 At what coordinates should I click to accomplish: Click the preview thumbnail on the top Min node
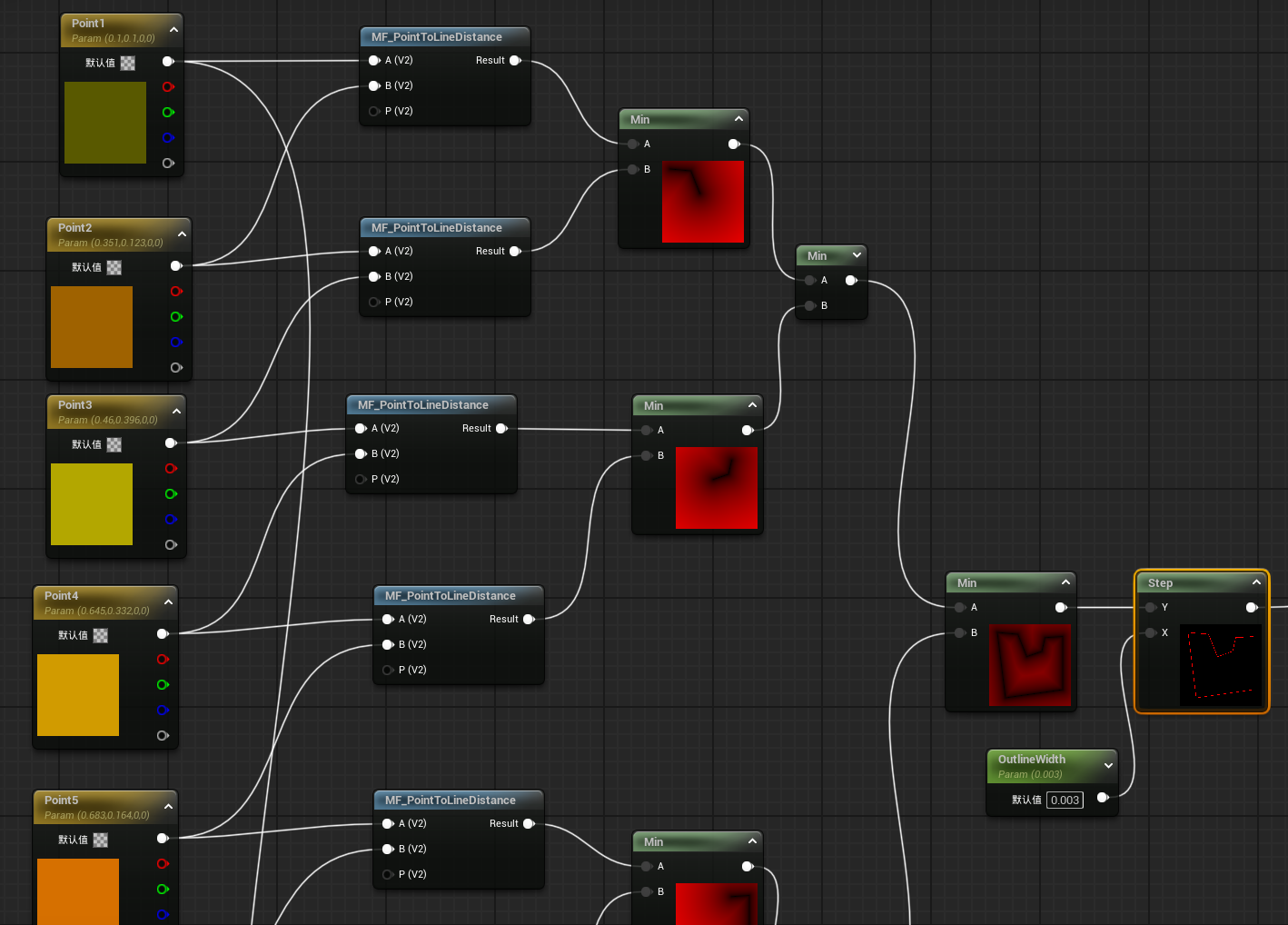(x=703, y=202)
